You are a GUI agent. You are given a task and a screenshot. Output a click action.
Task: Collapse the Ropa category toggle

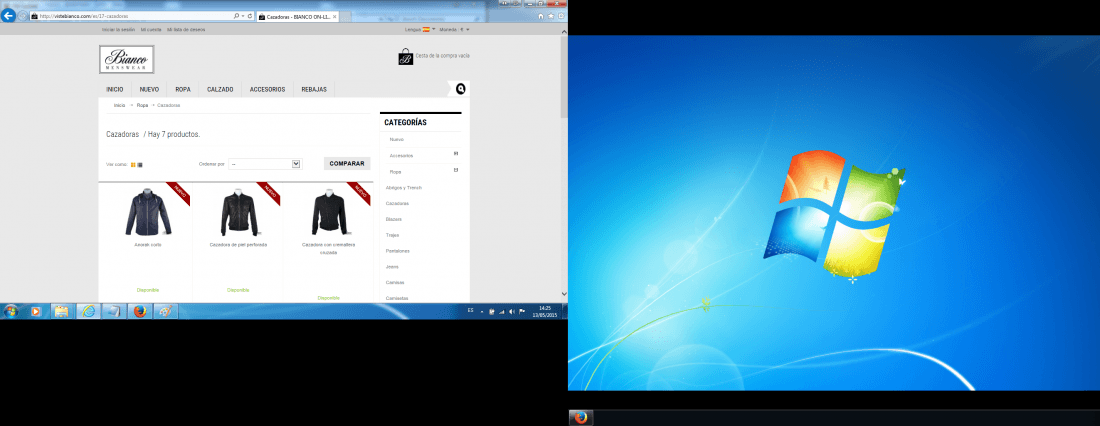click(456, 170)
